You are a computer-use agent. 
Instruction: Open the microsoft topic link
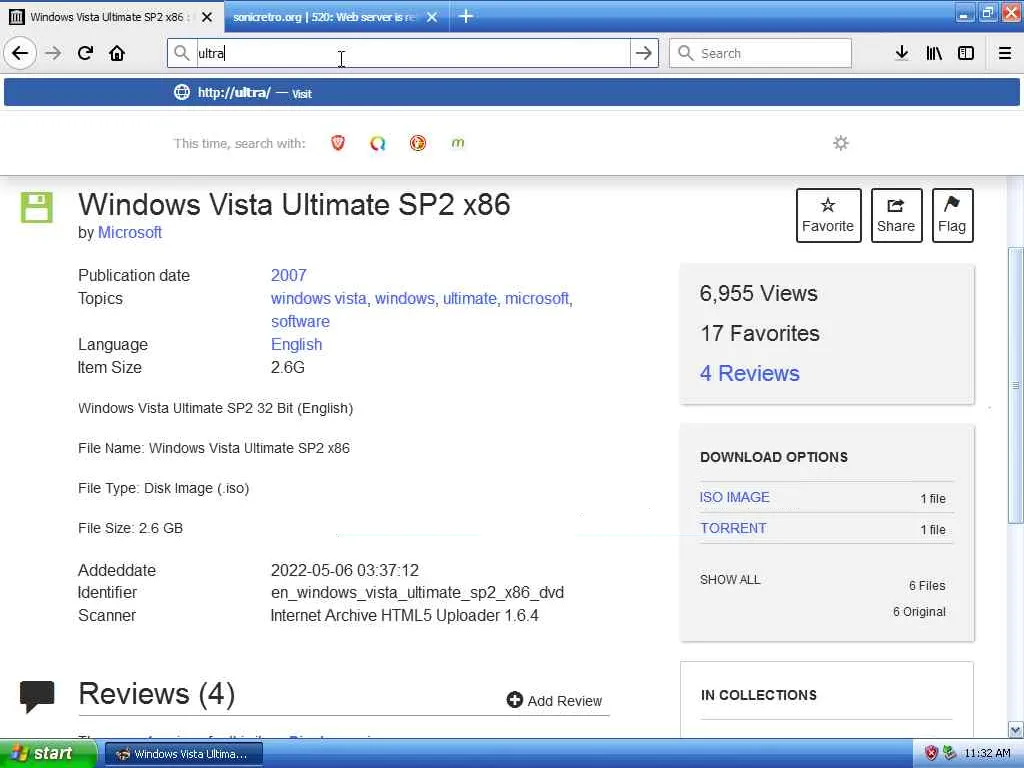(537, 298)
